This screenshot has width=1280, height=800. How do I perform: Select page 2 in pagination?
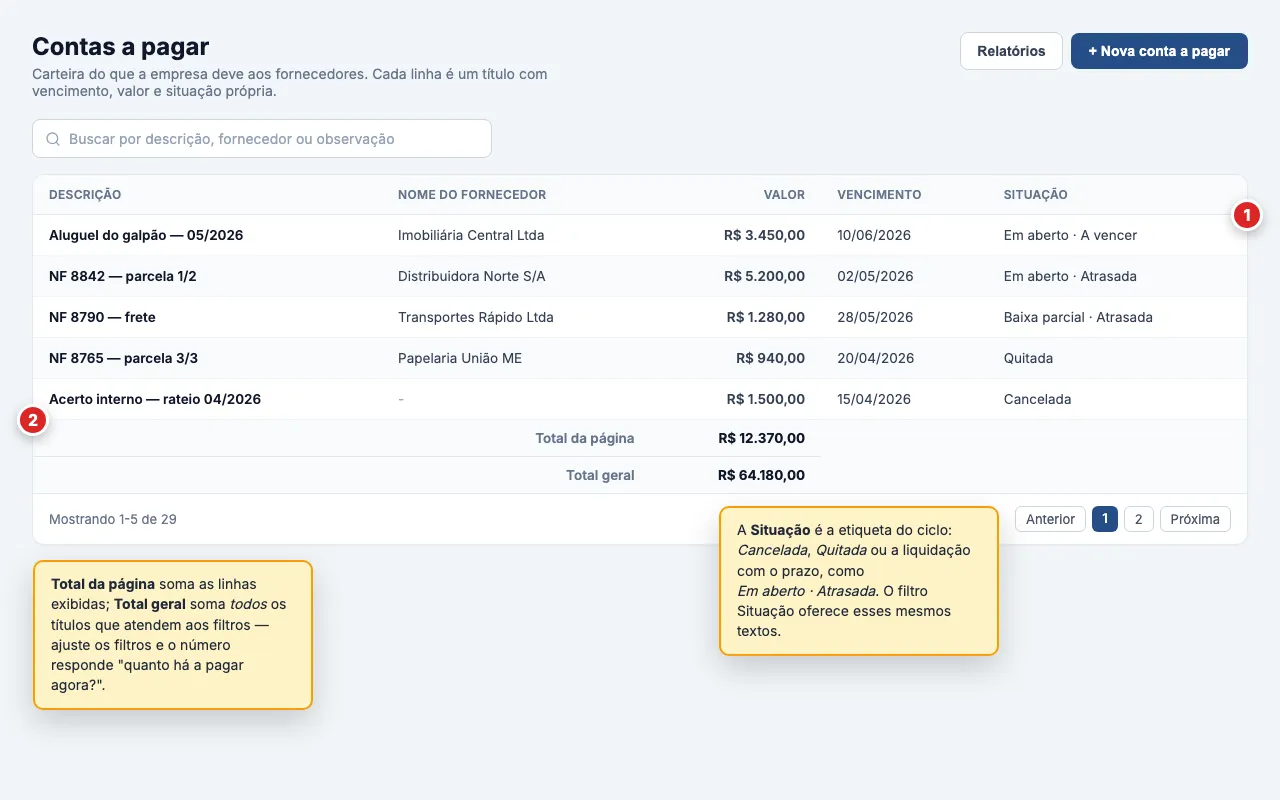tap(1138, 519)
